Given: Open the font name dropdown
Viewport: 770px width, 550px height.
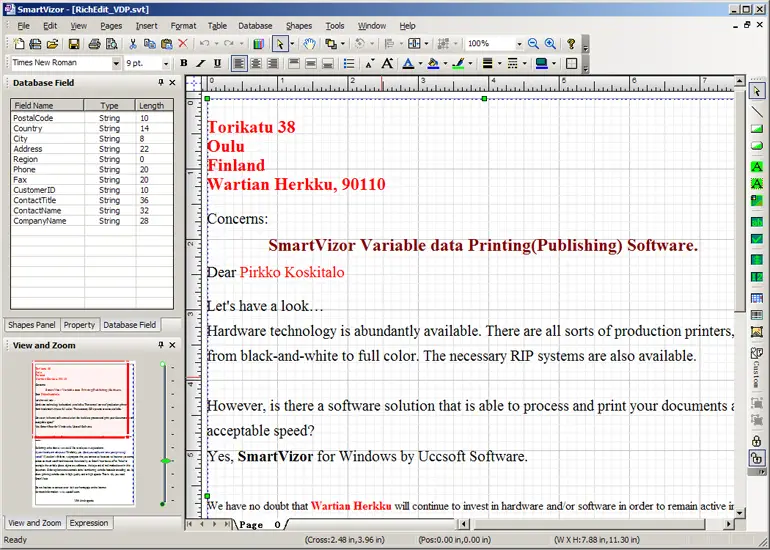Looking at the screenshot, I should click(x=114, y=63).
